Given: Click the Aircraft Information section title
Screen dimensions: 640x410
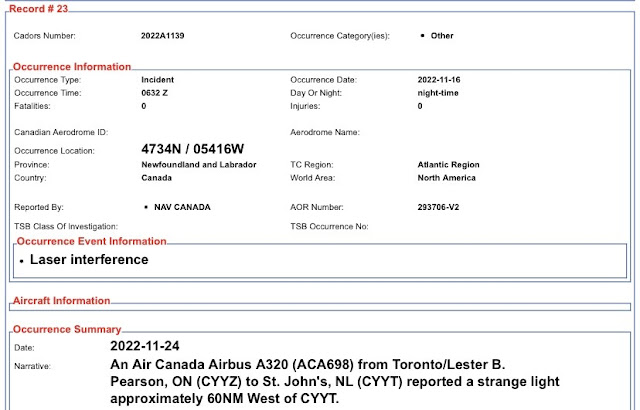Looking at the screenshot, I should point(61,300).
